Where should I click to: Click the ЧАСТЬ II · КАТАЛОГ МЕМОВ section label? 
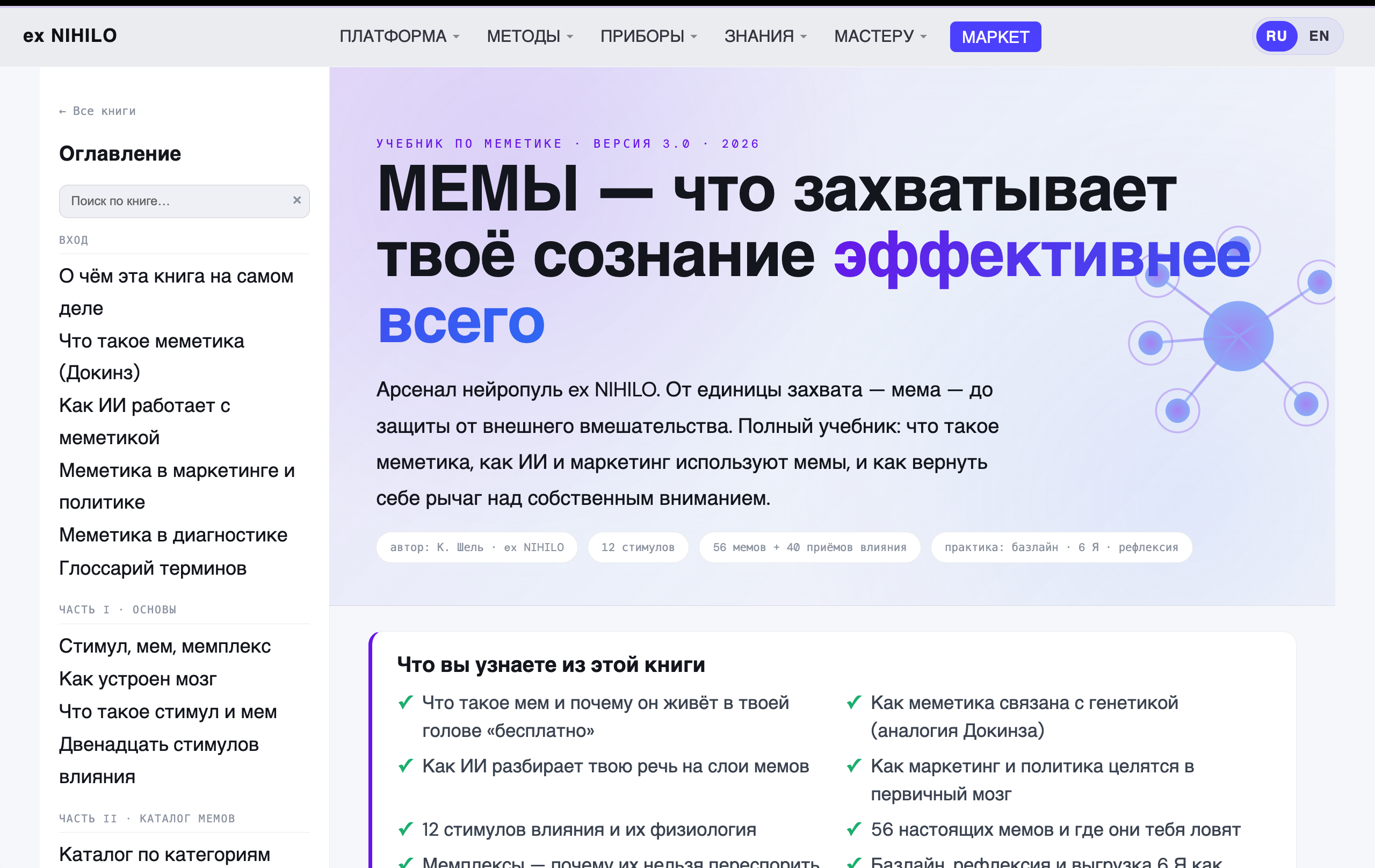click(x=147, y=819)
